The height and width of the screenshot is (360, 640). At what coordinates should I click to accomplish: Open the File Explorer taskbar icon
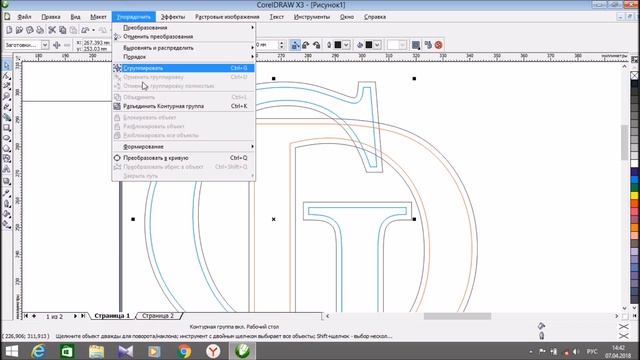click(96, 351)
